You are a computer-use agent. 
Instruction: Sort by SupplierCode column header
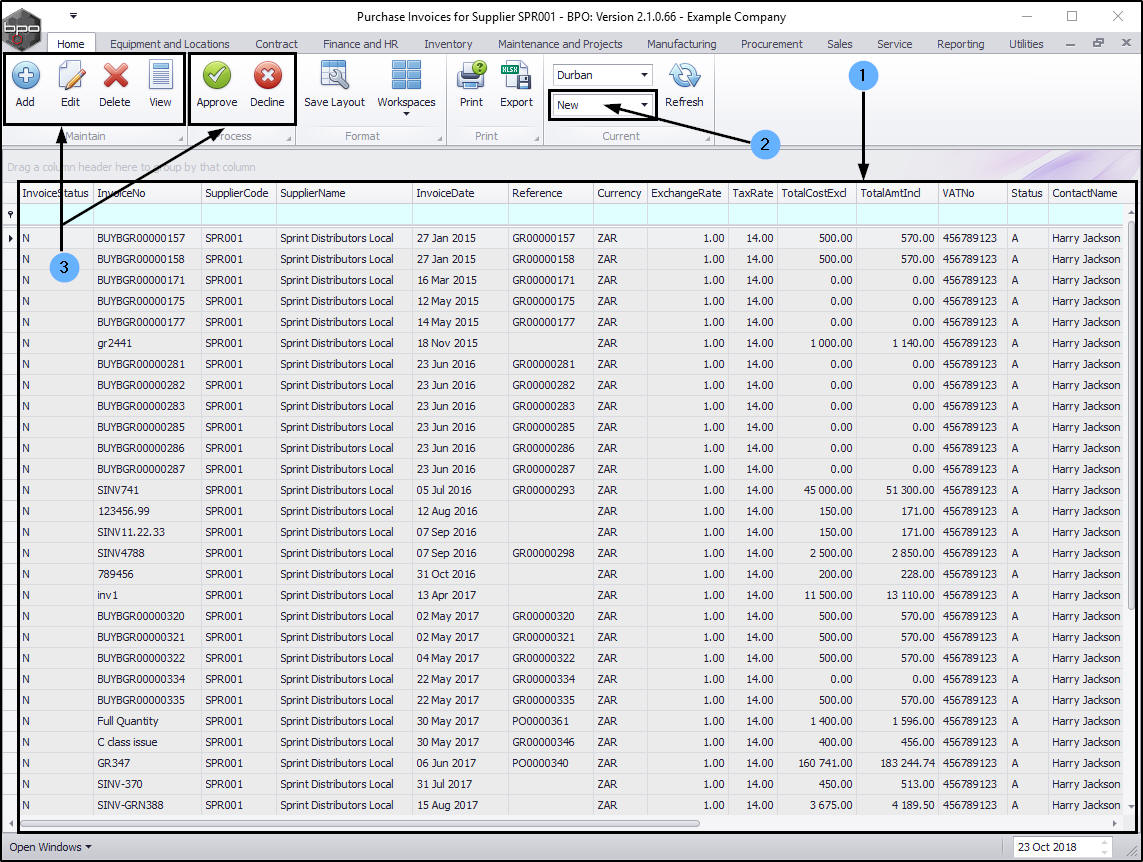coord(238,193)
